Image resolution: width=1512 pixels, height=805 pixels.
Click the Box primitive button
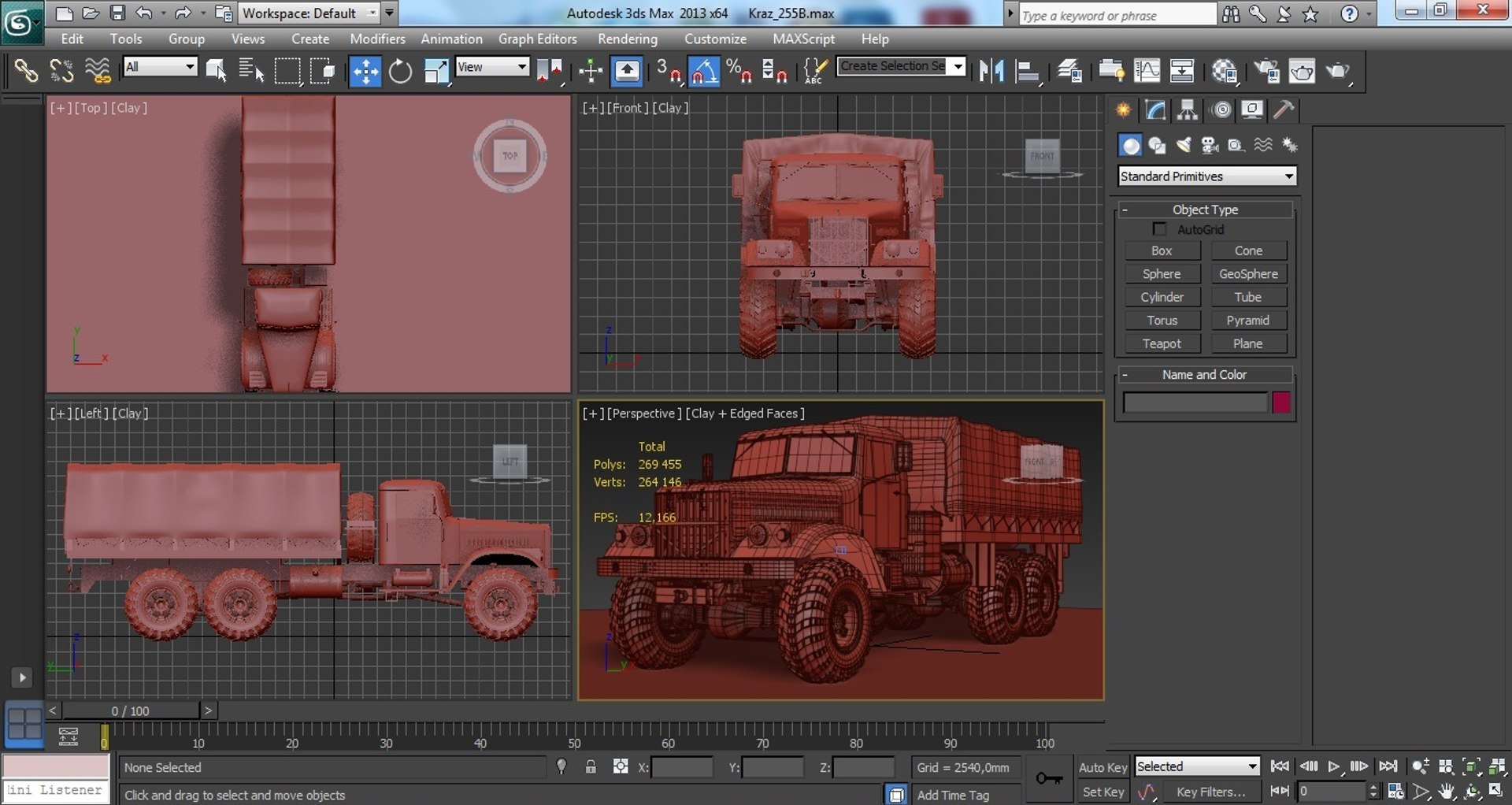(x=1162, y=250)
